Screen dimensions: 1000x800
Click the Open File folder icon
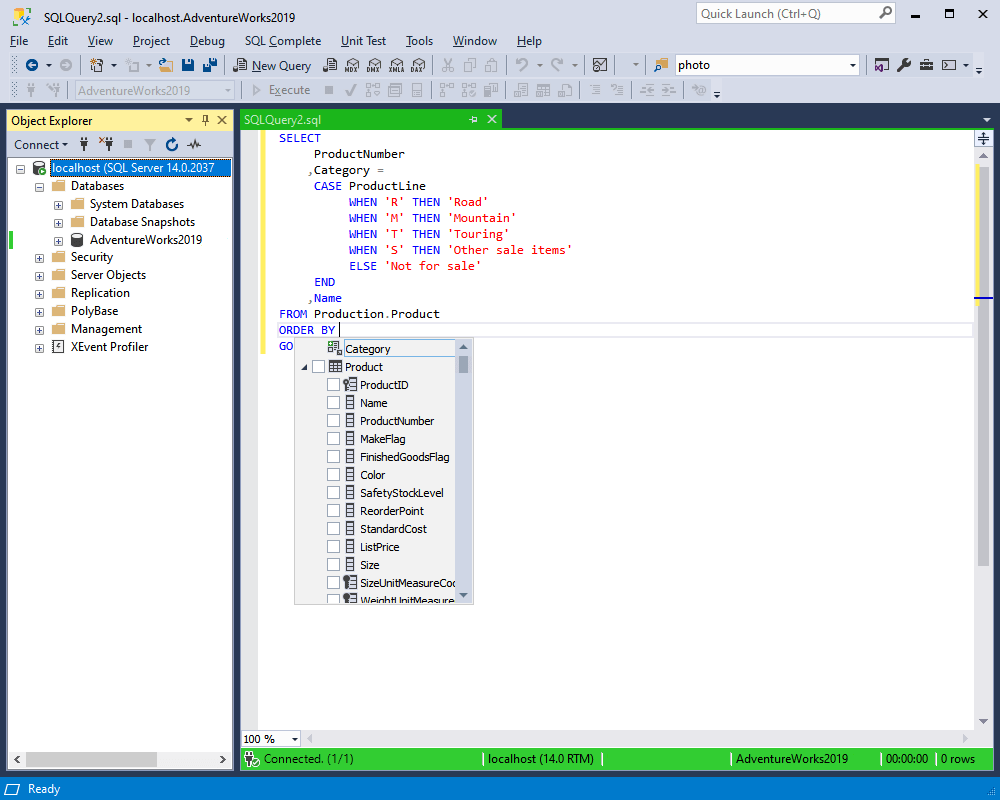coord(166,65)
